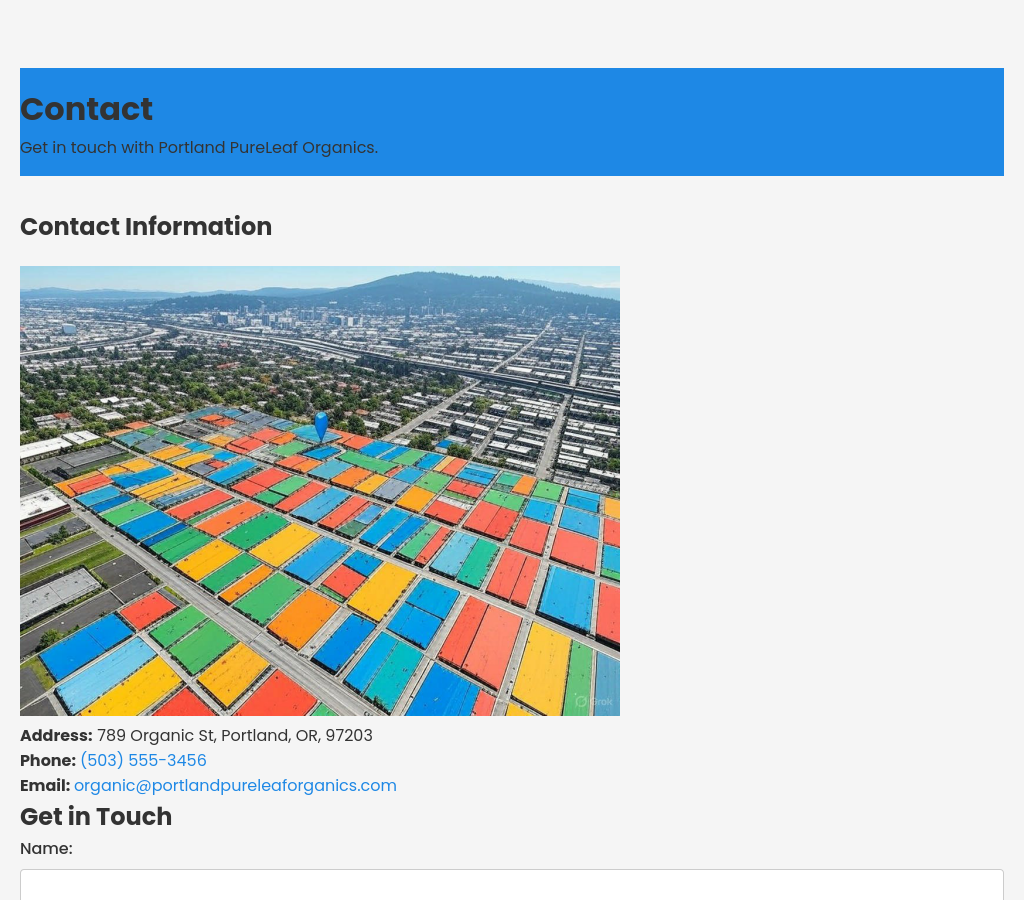Click the bold "Address:" label
The image size is (1024, 900).
pyautogui.click(x=56, y=736)
